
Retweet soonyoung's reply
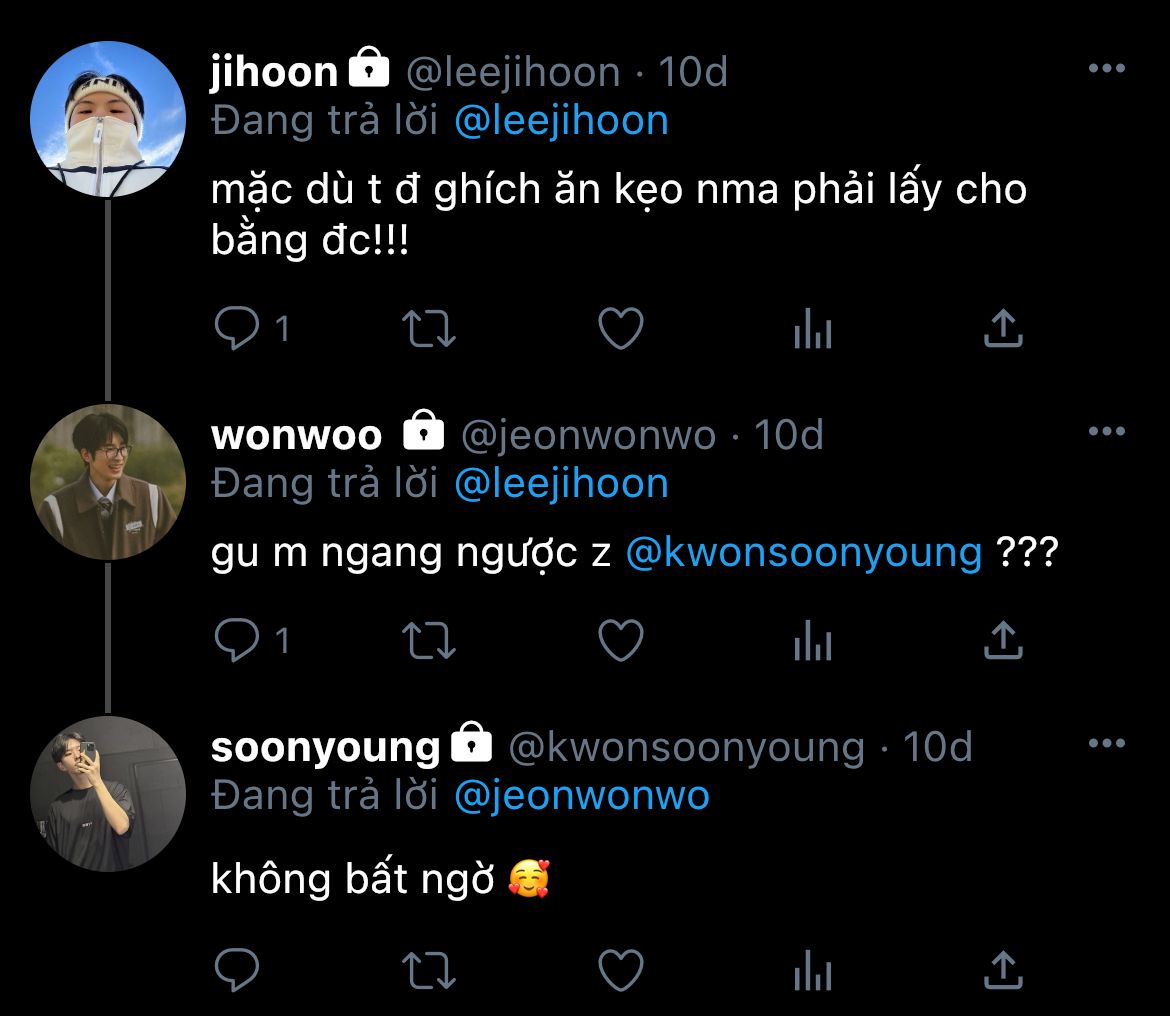[x=428, y=969]
